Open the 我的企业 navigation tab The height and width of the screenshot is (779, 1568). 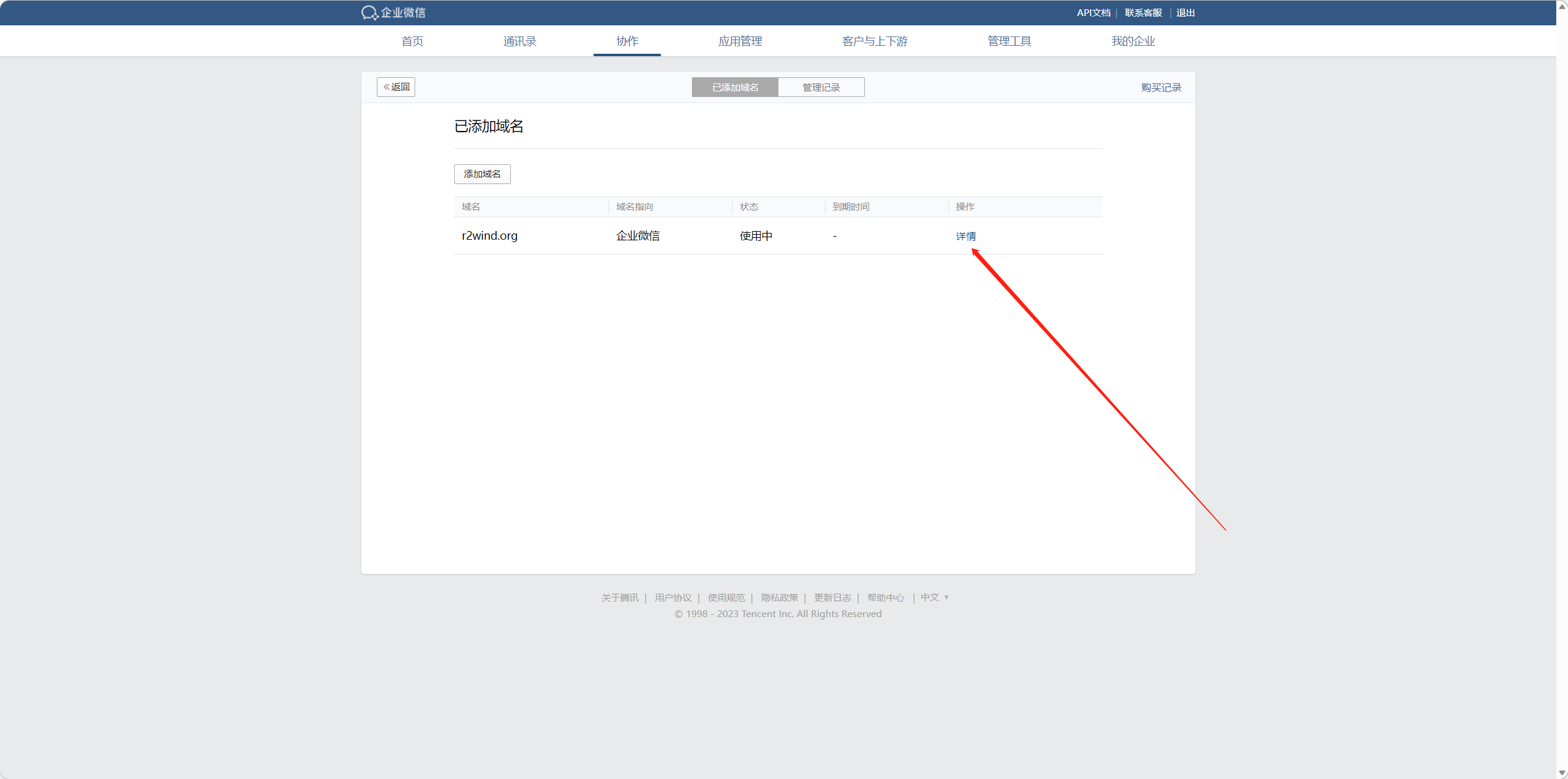[x=1133, y=41]
